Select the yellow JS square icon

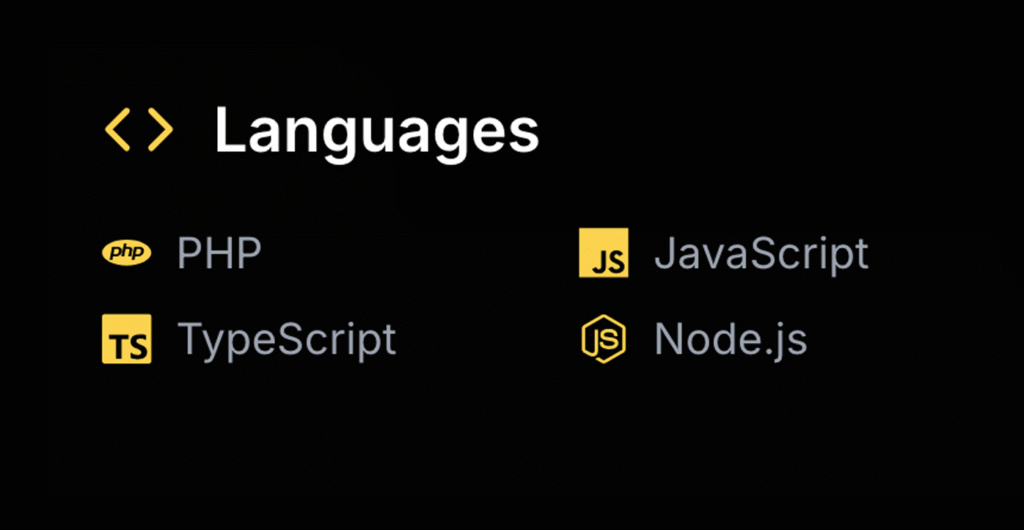(604, 253)
